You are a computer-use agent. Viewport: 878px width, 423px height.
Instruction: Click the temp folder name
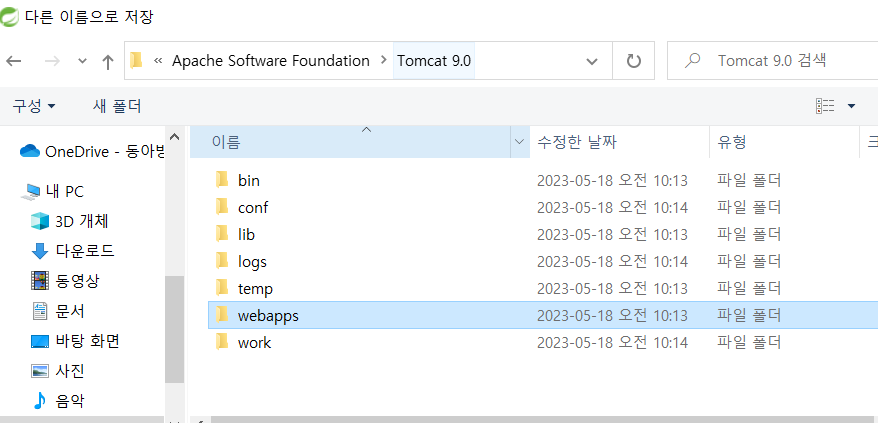click(255, 289)
